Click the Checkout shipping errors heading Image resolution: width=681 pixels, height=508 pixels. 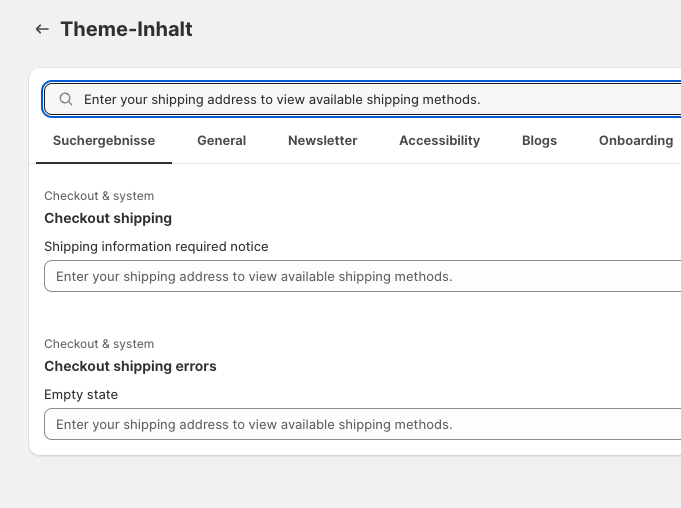coord(130,366)
